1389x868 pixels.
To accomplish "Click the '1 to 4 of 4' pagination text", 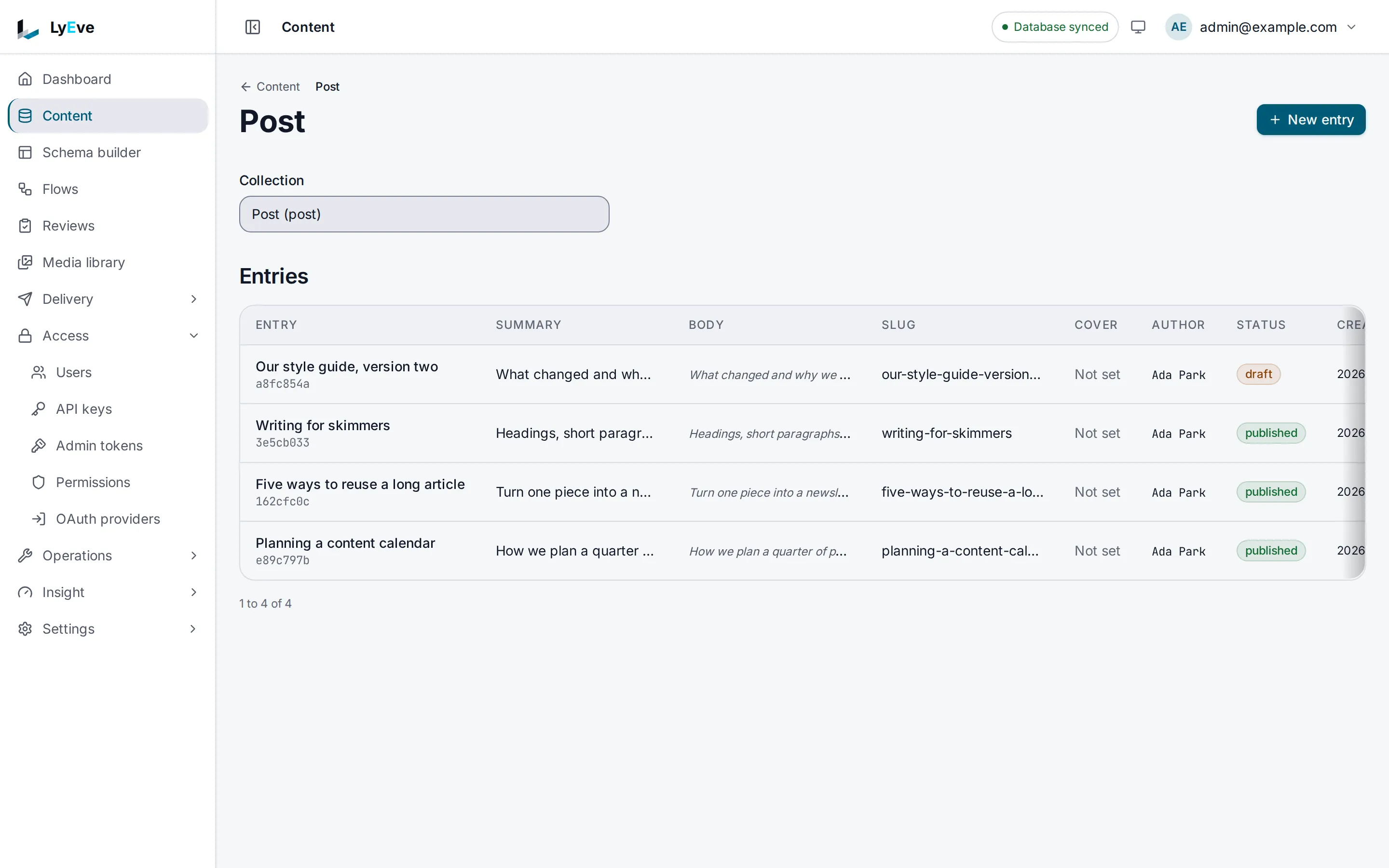I will tap(265, 603).
